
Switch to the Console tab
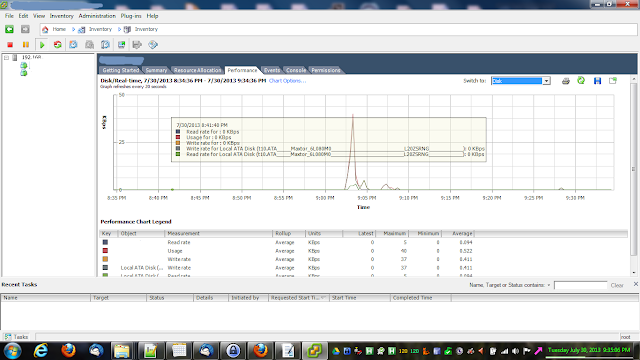click(296, 70)
